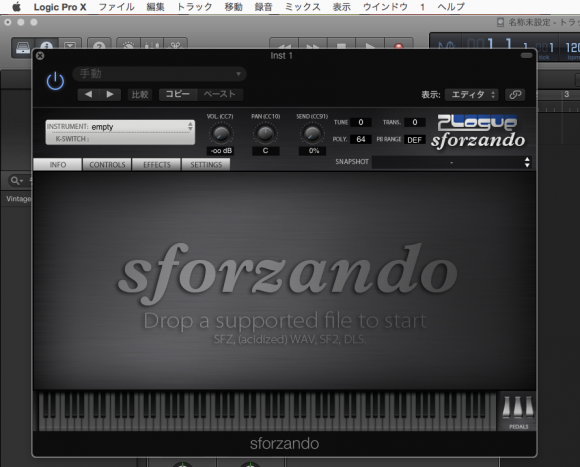Click the Library search magnifier icon
The height and width of the screenshot is (467, 580).
point(17,180)
